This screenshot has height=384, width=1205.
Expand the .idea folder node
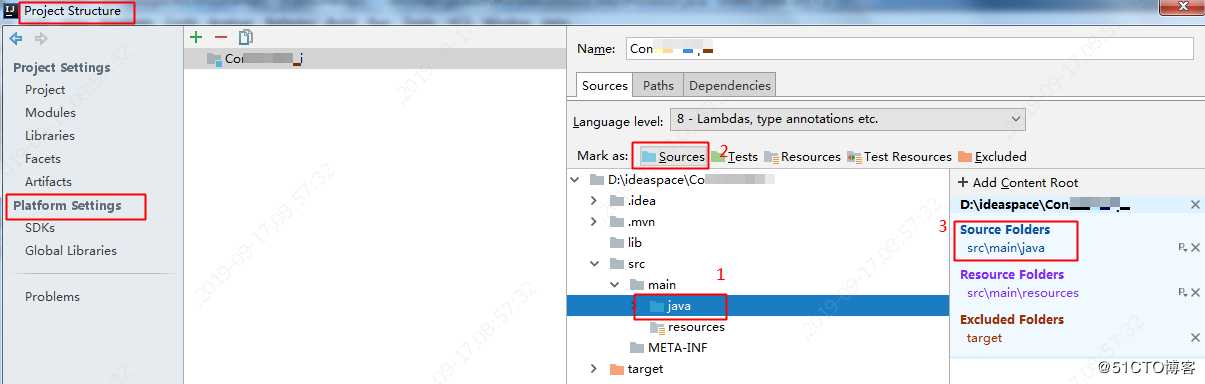[x=593, y=200]
